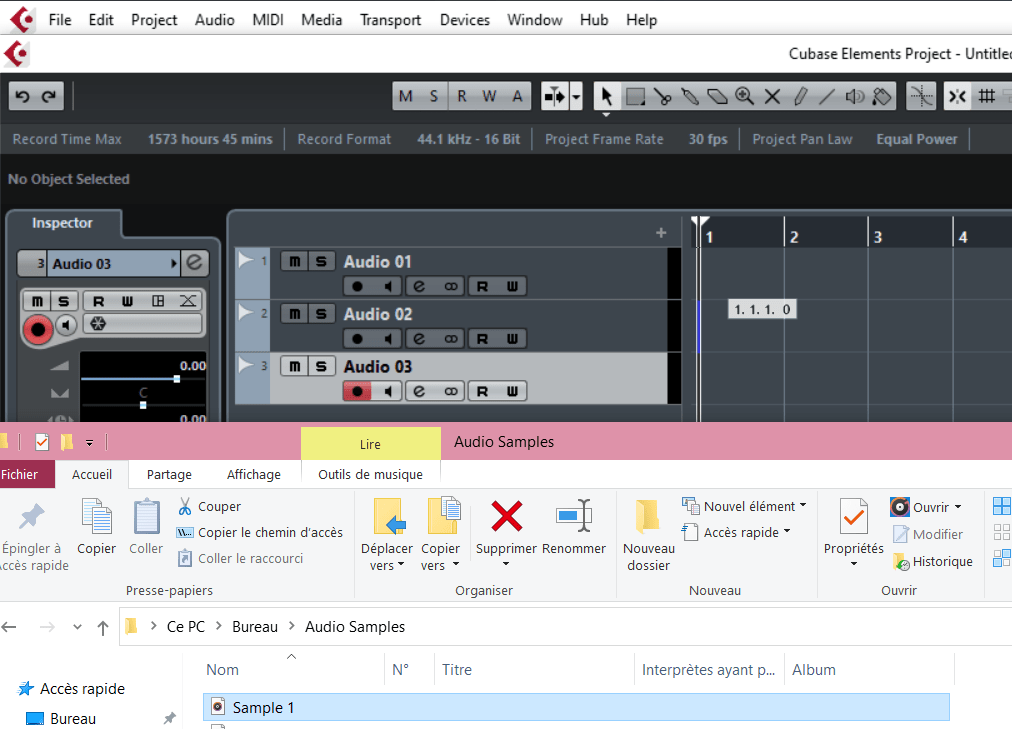Open Edit Channel Settings for Audio 01

click(418, 285)
